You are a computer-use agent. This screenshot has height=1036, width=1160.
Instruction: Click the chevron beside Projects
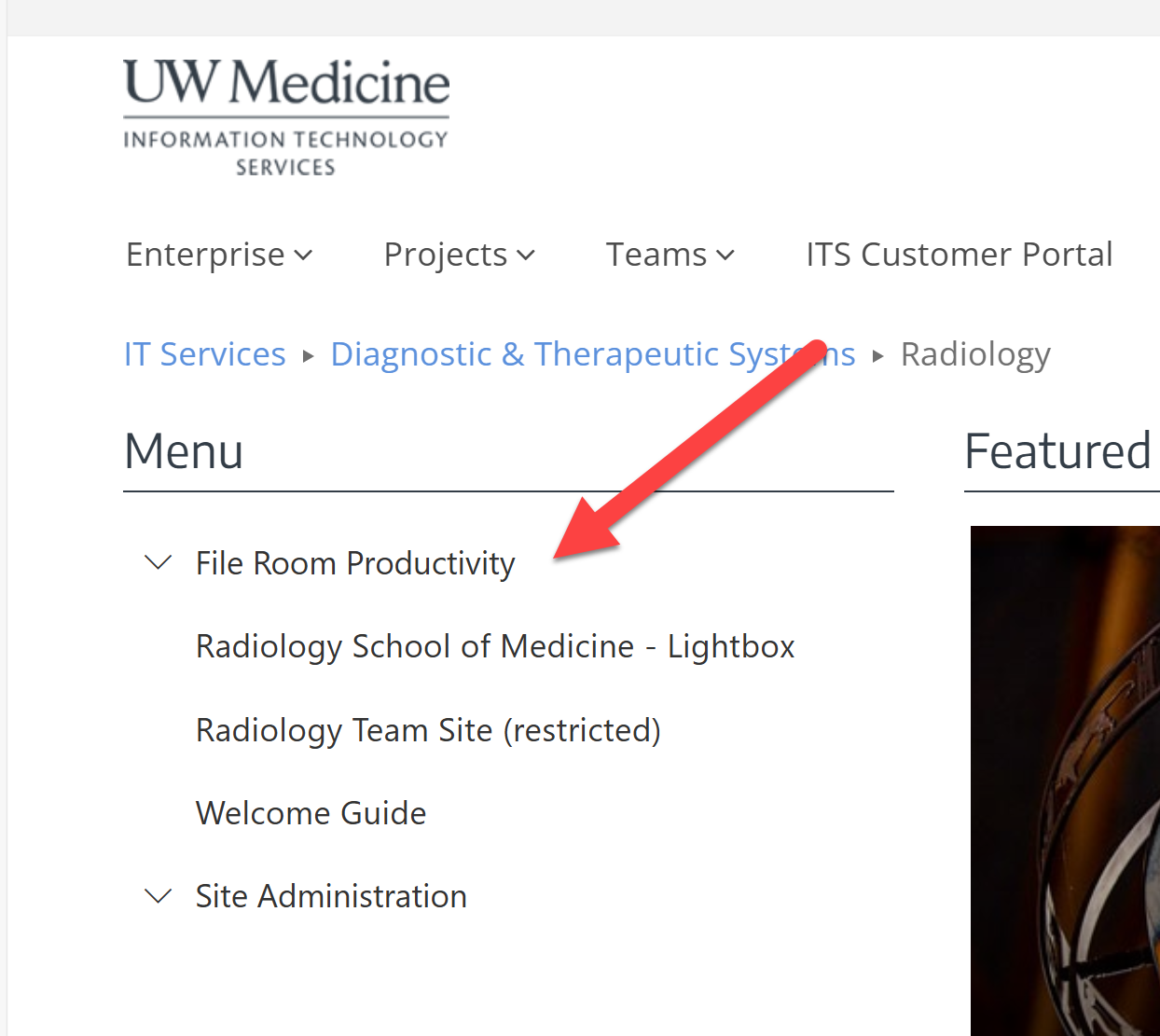click(526, 256)
